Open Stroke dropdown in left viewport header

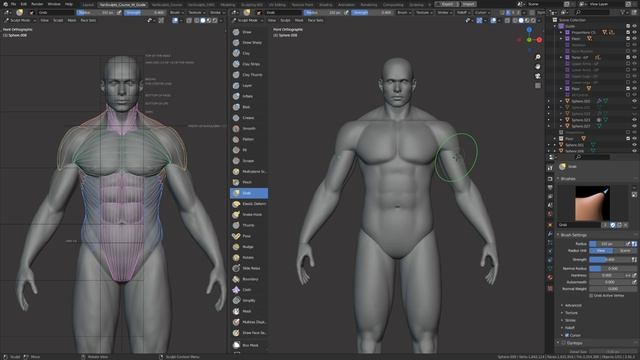point(216,13)
